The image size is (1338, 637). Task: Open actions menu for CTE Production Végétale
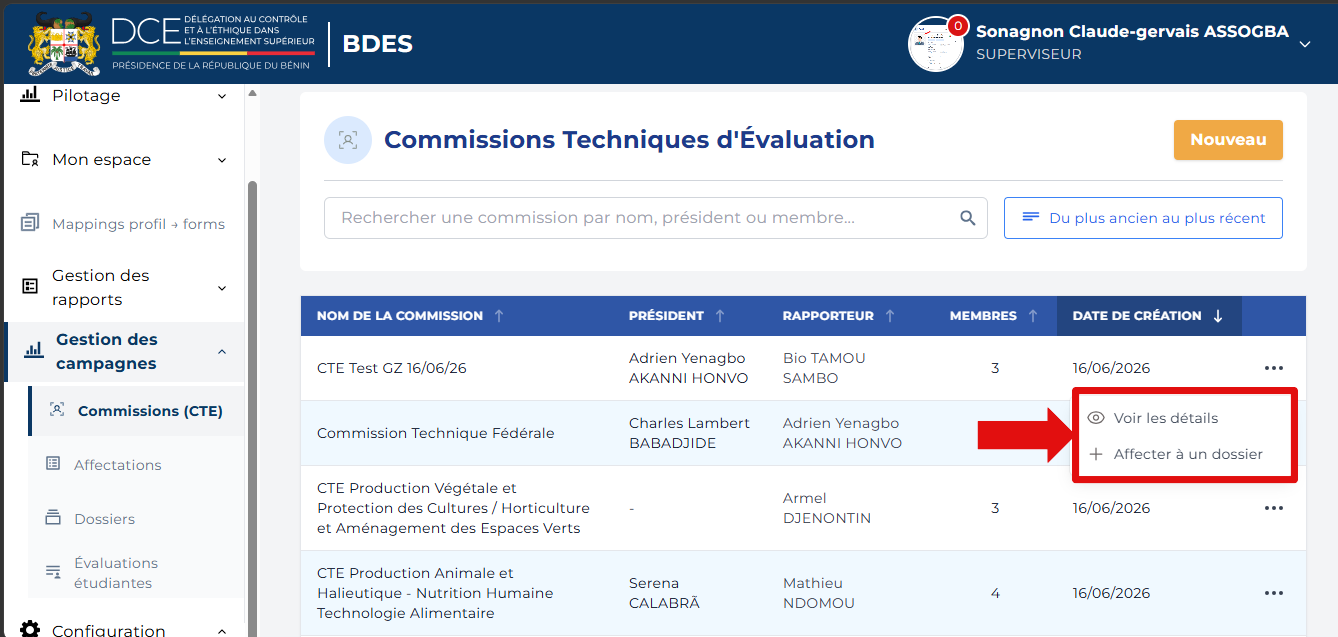(1273, 508)
